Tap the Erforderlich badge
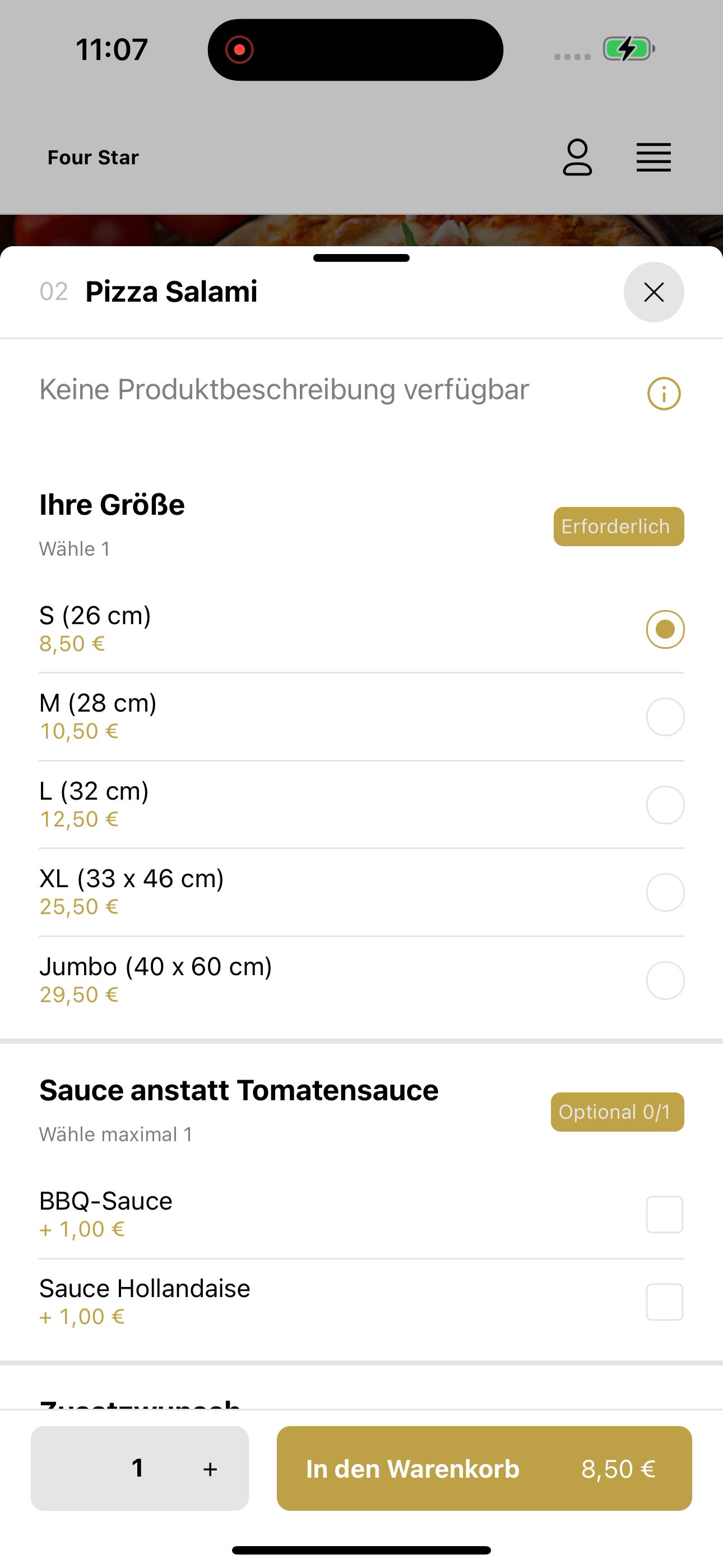This screenshot has width=723, height=1568. (618, 527)
